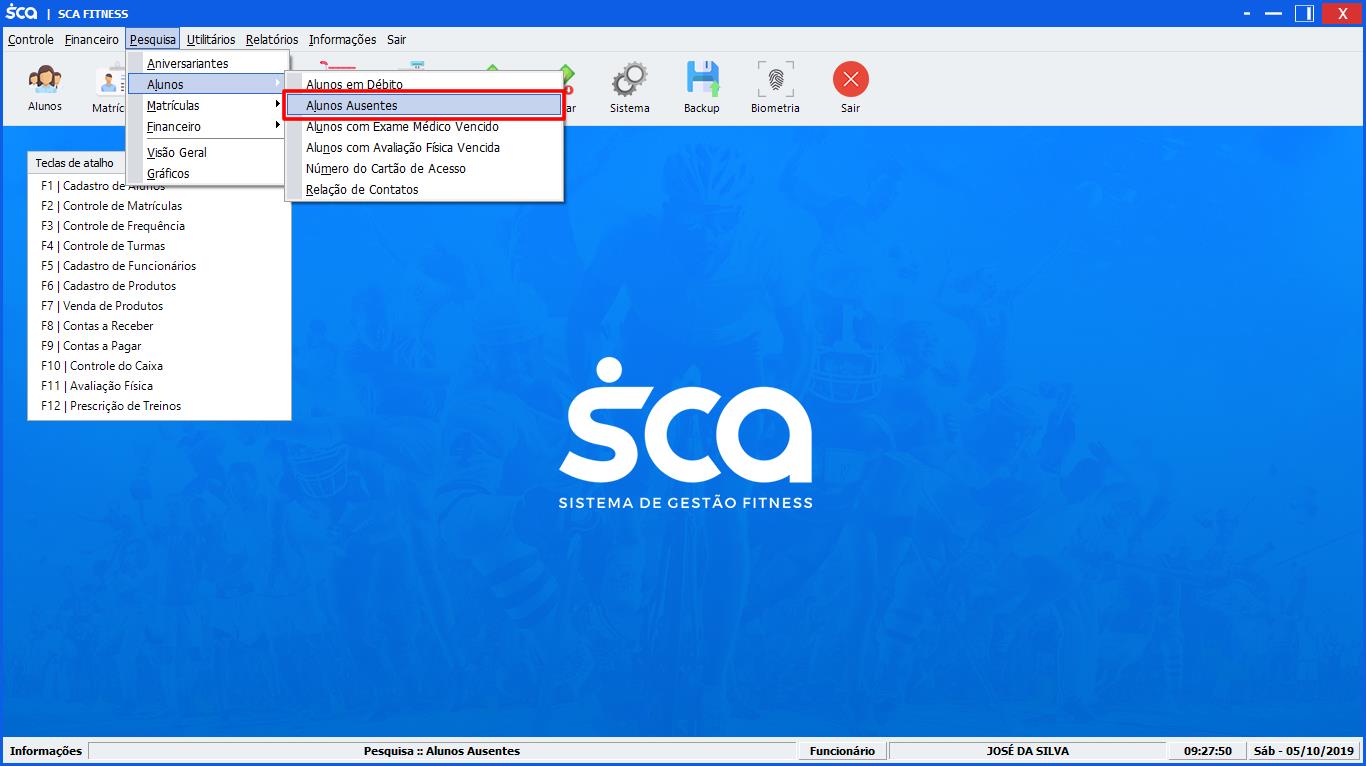Click F6 Cadastro de Produtos shortcut

point(108,286)
